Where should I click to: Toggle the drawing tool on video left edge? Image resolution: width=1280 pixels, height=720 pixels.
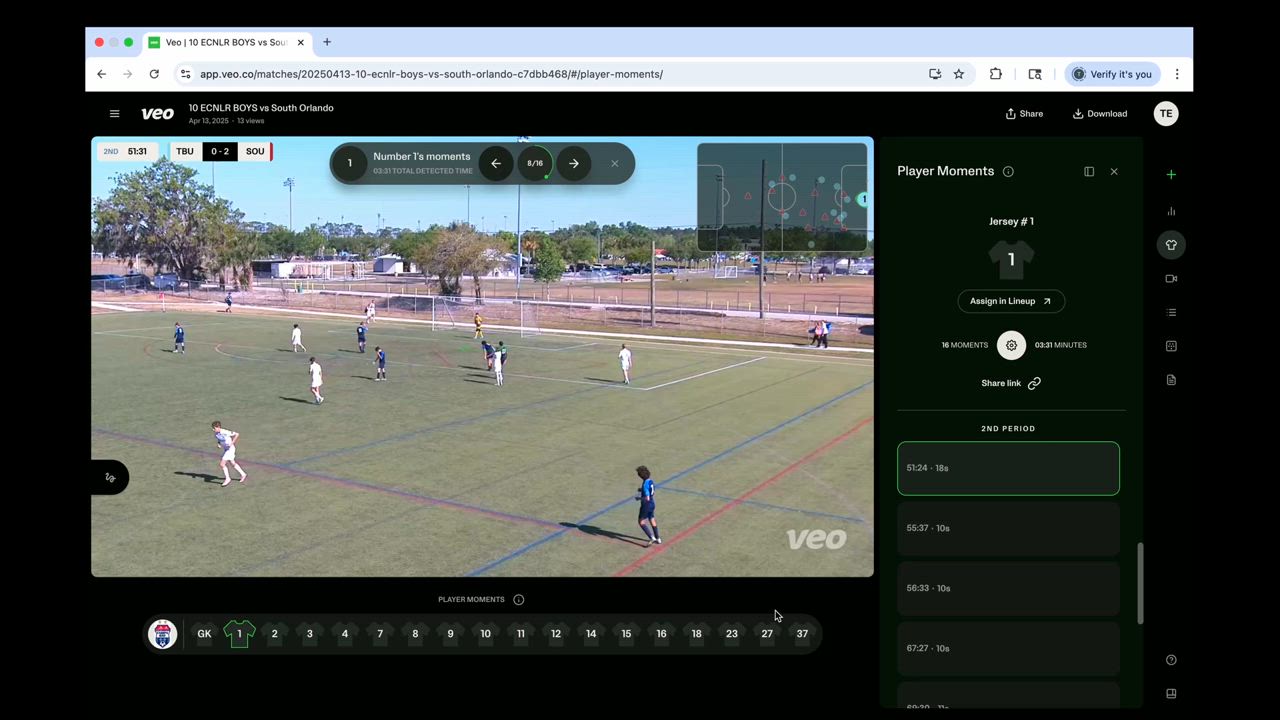point(110,478)
